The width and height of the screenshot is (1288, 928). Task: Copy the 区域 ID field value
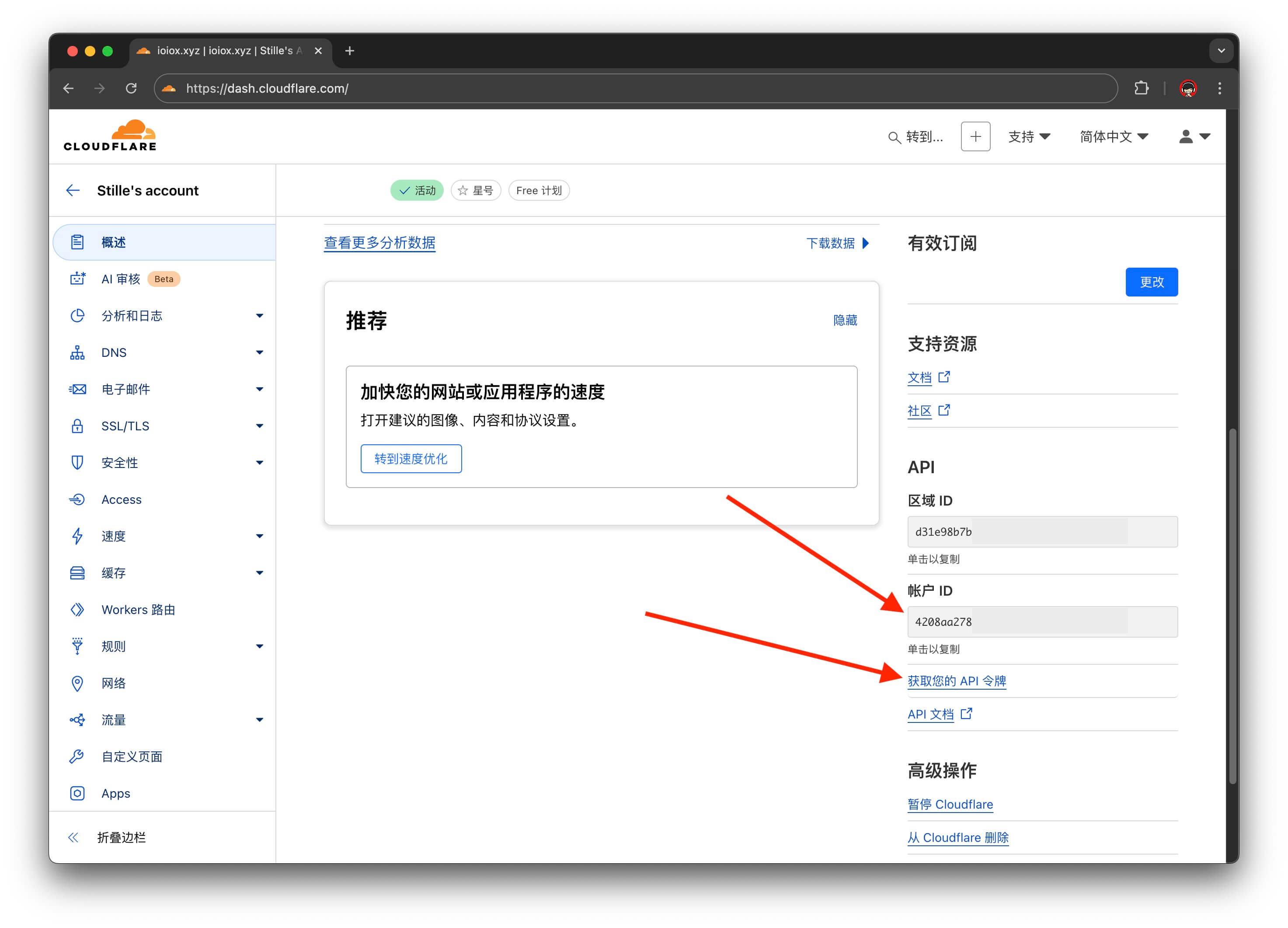(x=1043, y=532)
